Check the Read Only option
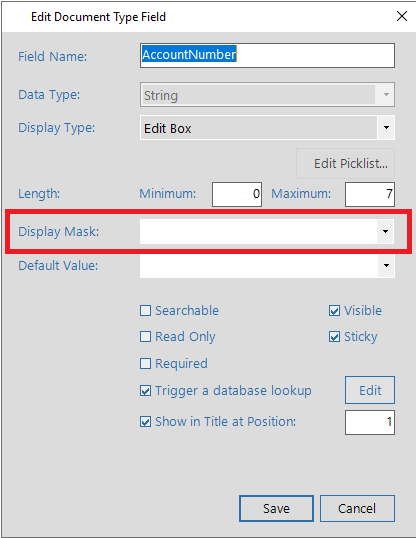 tap(146, 337)
